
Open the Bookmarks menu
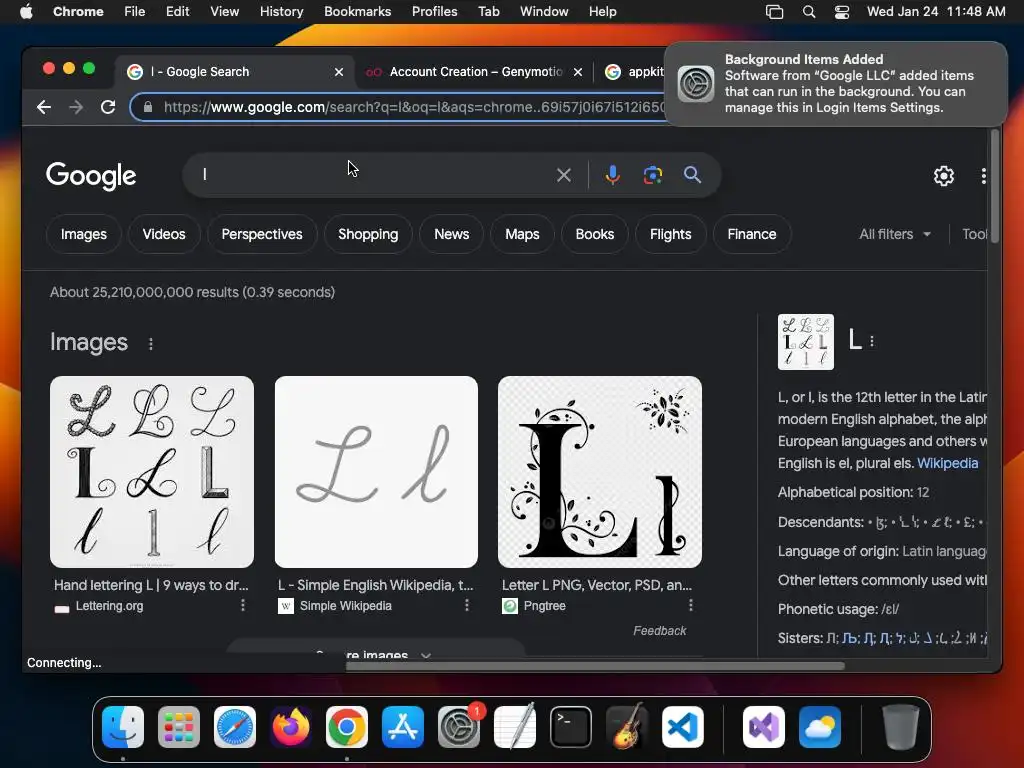coord(357,12)
